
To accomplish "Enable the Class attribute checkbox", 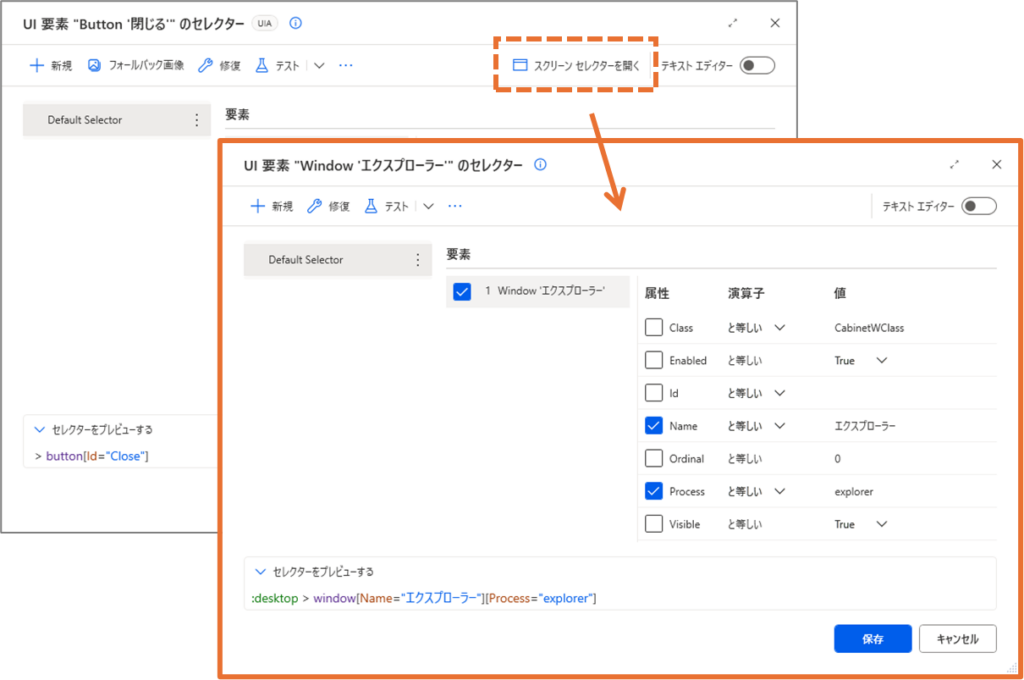I will pyautogui.click(x=654, y=327).
